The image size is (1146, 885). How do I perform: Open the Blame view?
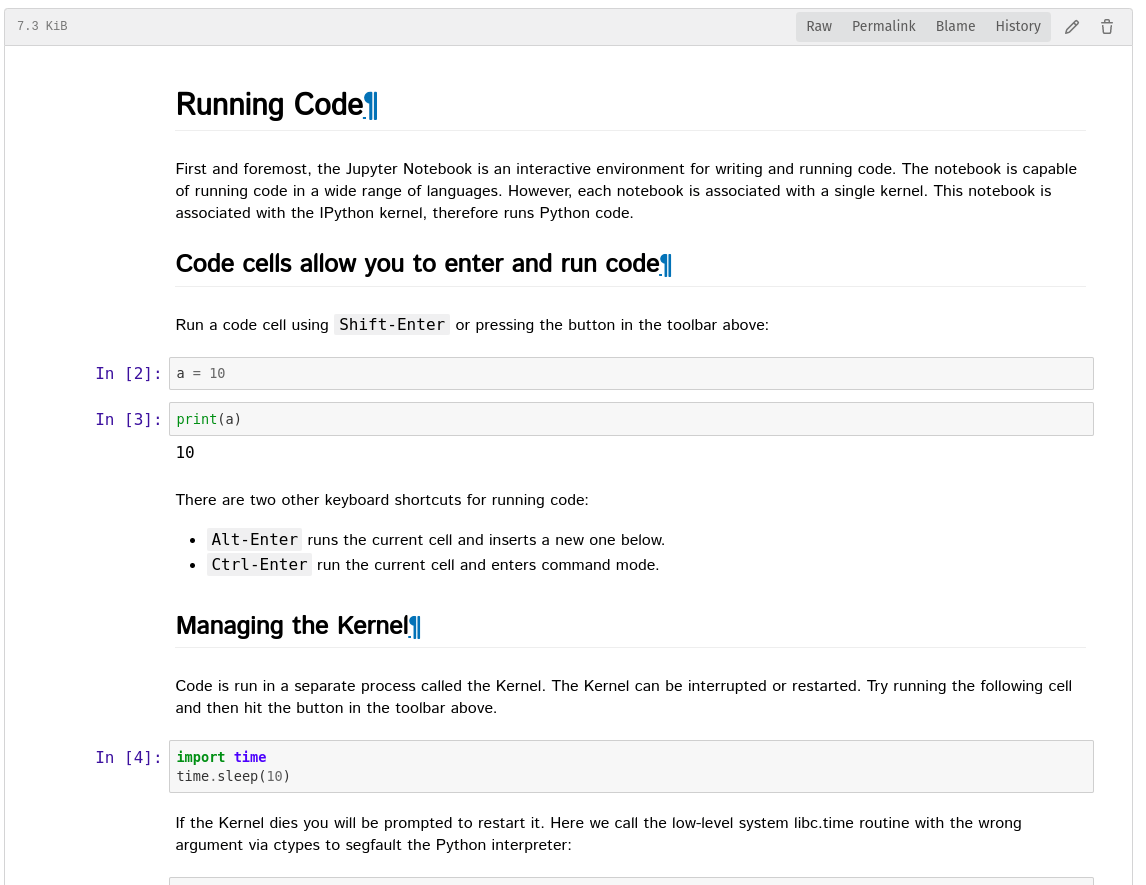click(955, 26)
